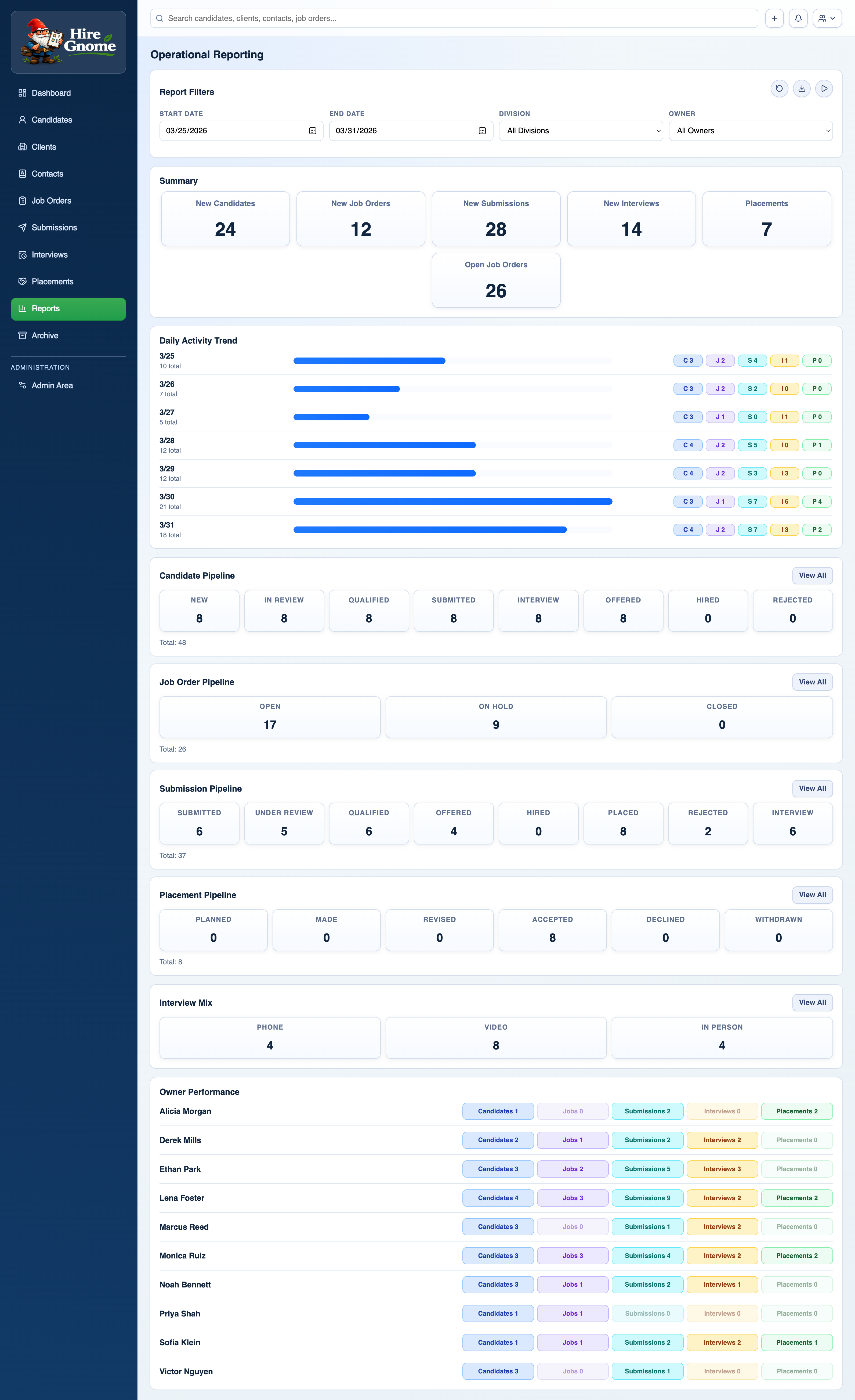Click the global search field

coord(454,18)
